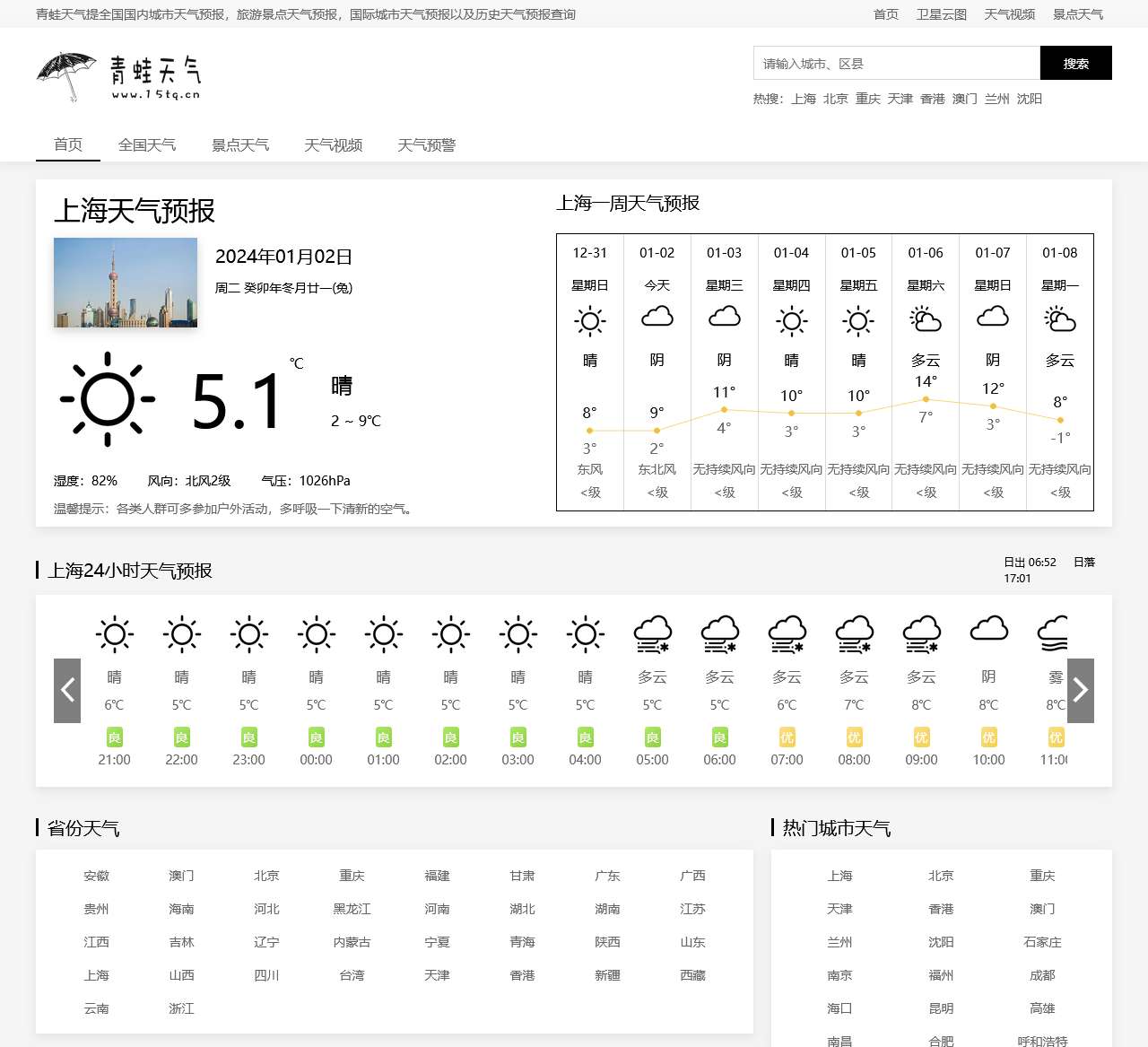Click the large sunny weather icon

point(108,399)
